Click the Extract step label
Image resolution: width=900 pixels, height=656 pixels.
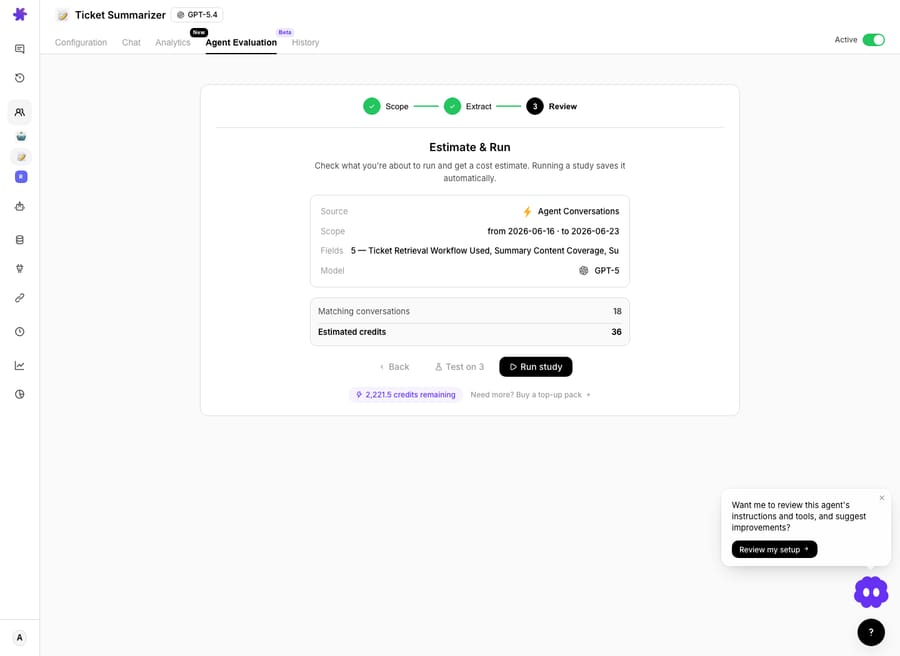click(478, 106)
